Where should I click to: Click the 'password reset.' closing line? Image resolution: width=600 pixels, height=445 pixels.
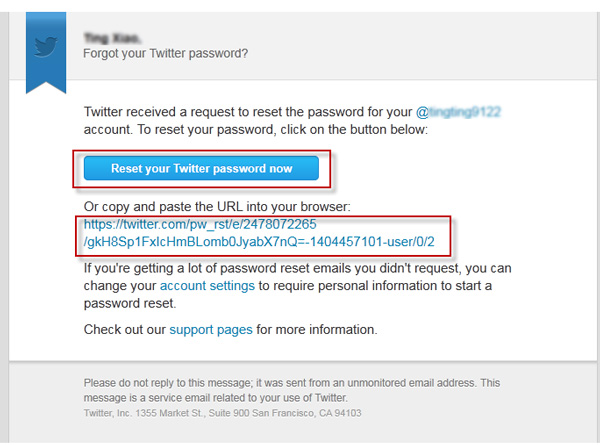[130, 303]
